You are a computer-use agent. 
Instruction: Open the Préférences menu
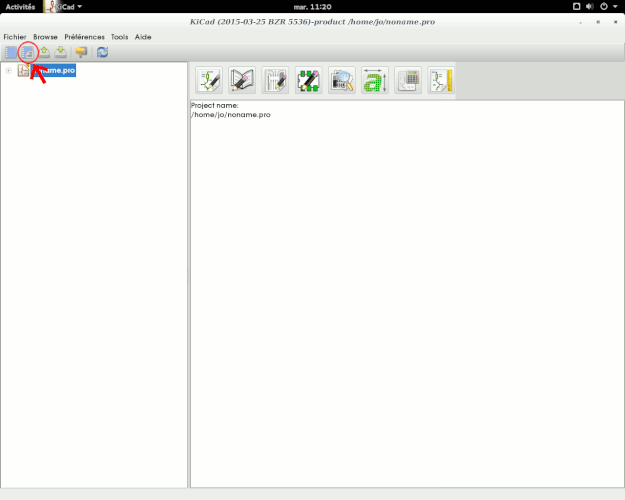[x=84, y=37]
